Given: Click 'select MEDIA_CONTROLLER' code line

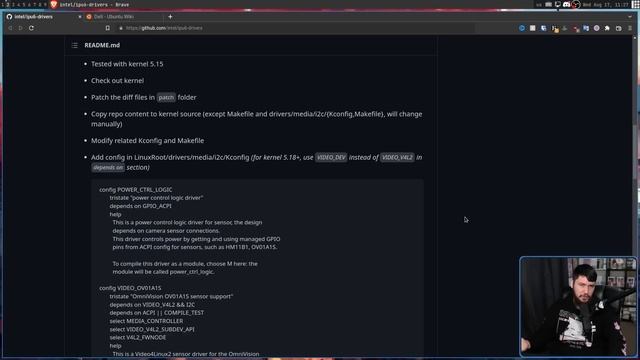Looking at the screenshot, I should 146,321.
